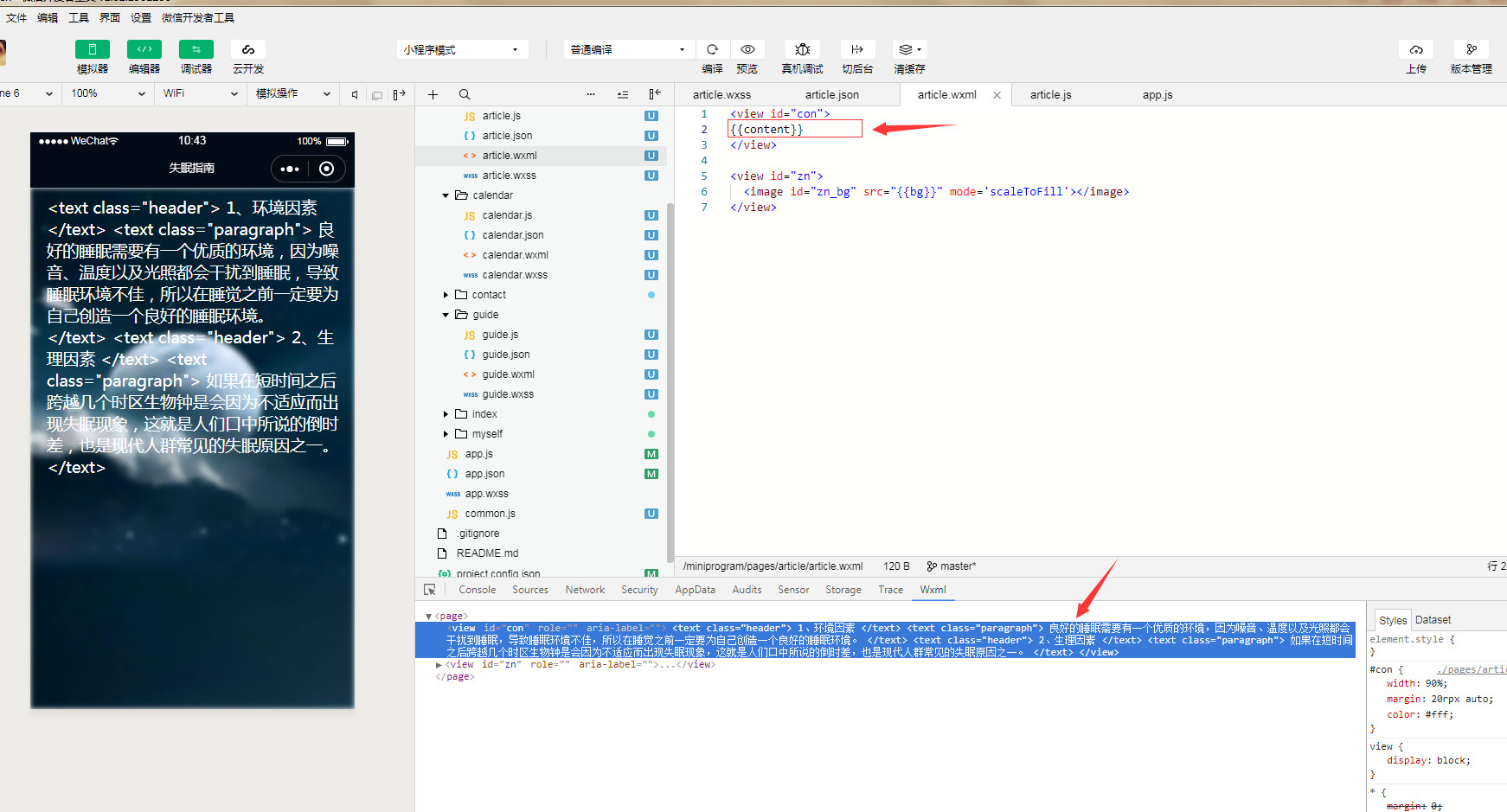The width and height of the screenshot is (1507, 812).
Task: Expand the view id="zn" node
Action: (x=439, y=665)
